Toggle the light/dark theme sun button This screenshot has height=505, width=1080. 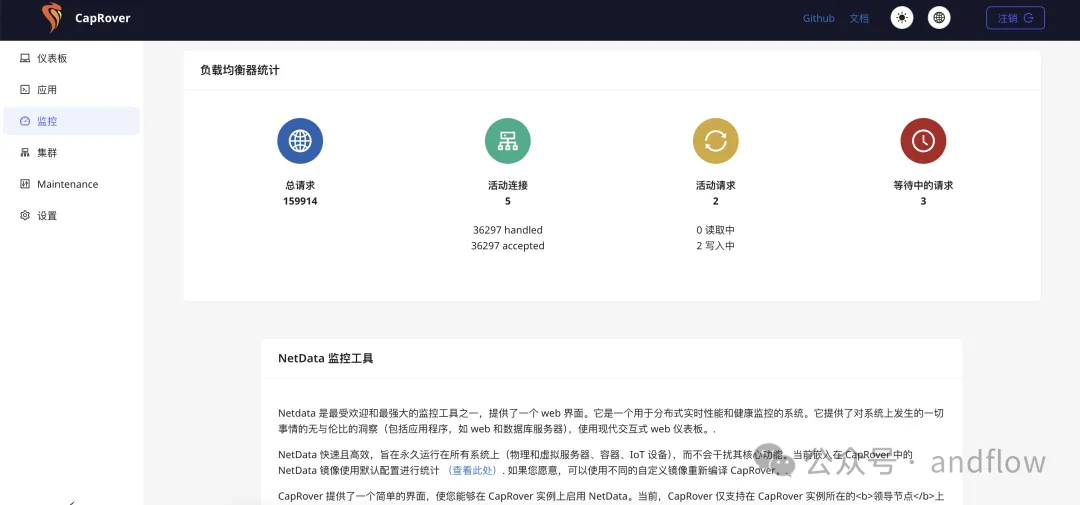tap(902, 18)
